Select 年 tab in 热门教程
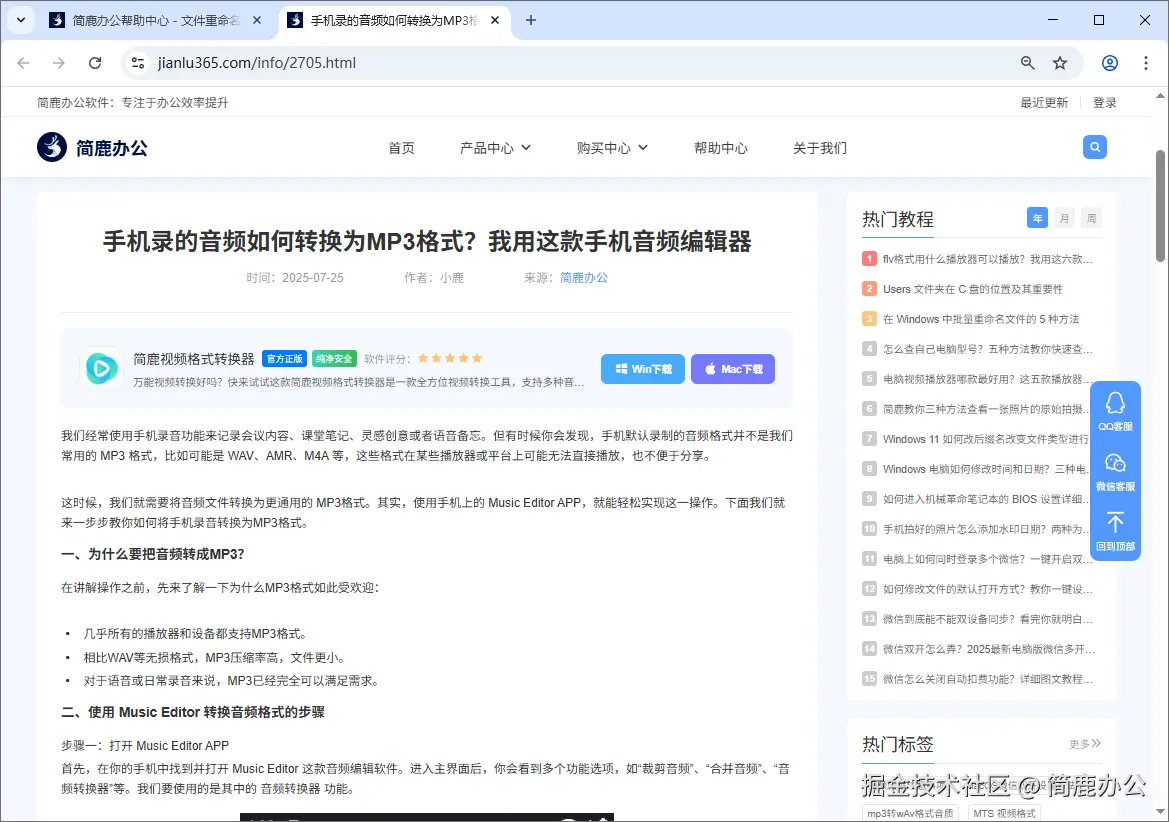1169x822 pixels. (x=1037, y=218)
